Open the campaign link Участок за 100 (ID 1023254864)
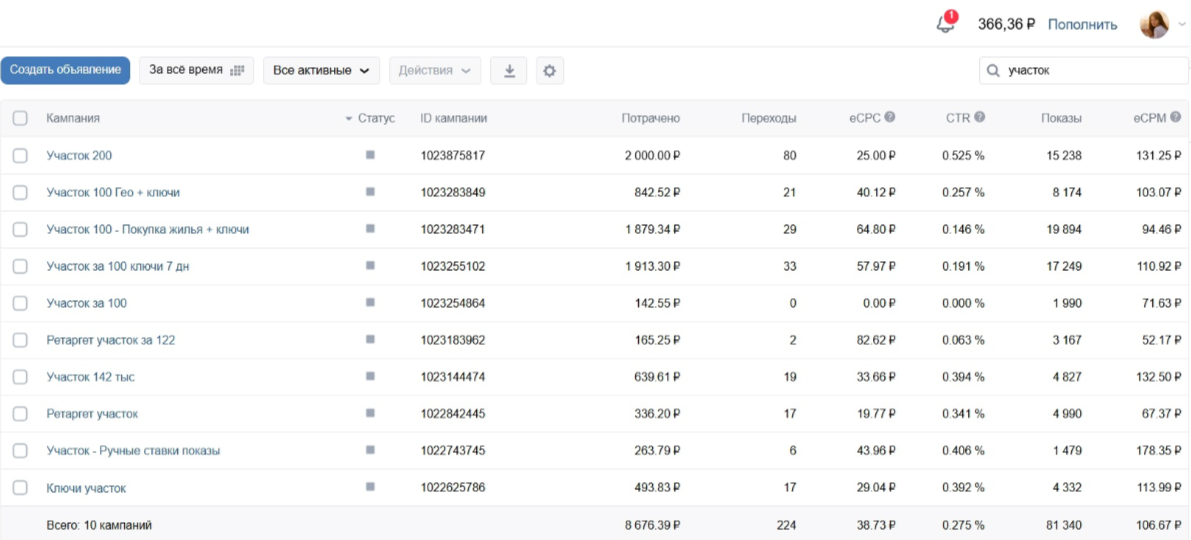This screenshot has height=540, width=1191. (87, 303)
